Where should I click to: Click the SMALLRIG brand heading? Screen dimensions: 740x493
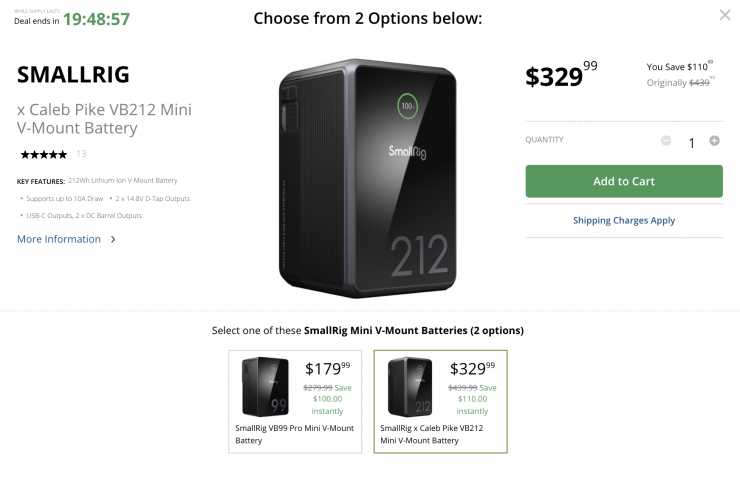(x=73, y=75)
